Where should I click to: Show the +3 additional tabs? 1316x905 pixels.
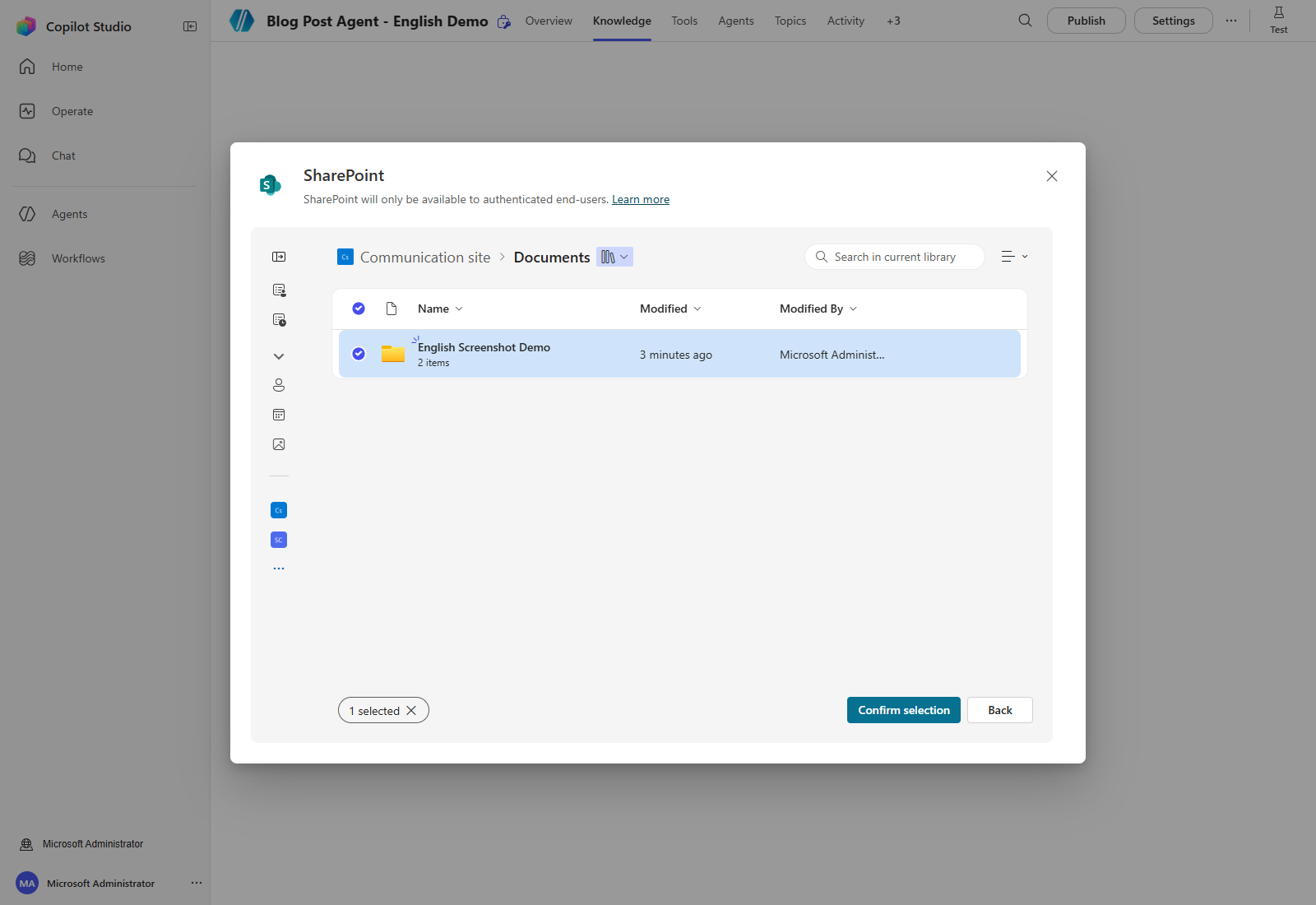[x=893, y=21]
